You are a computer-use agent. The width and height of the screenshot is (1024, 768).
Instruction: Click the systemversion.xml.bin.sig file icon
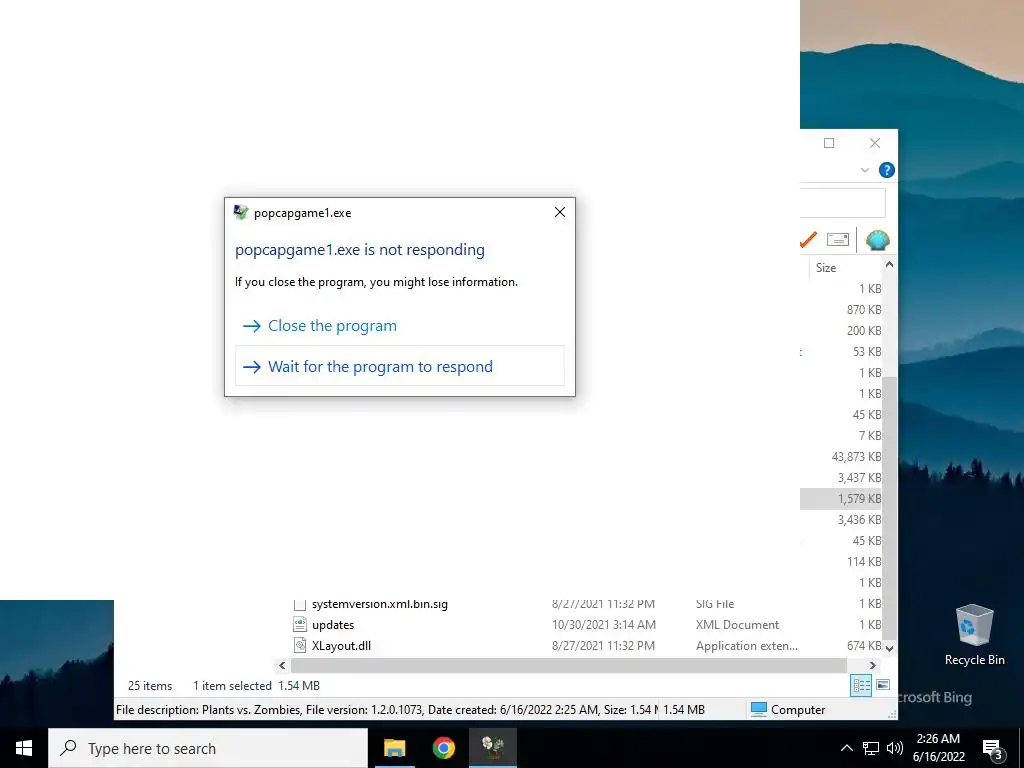tap(300, 605)
